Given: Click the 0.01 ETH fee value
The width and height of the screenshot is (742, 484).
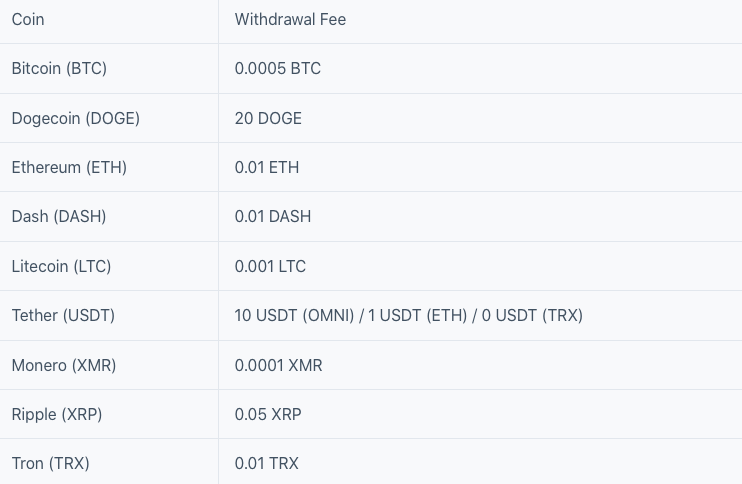Looking at the screenshot, I should (x=267, y=167).
